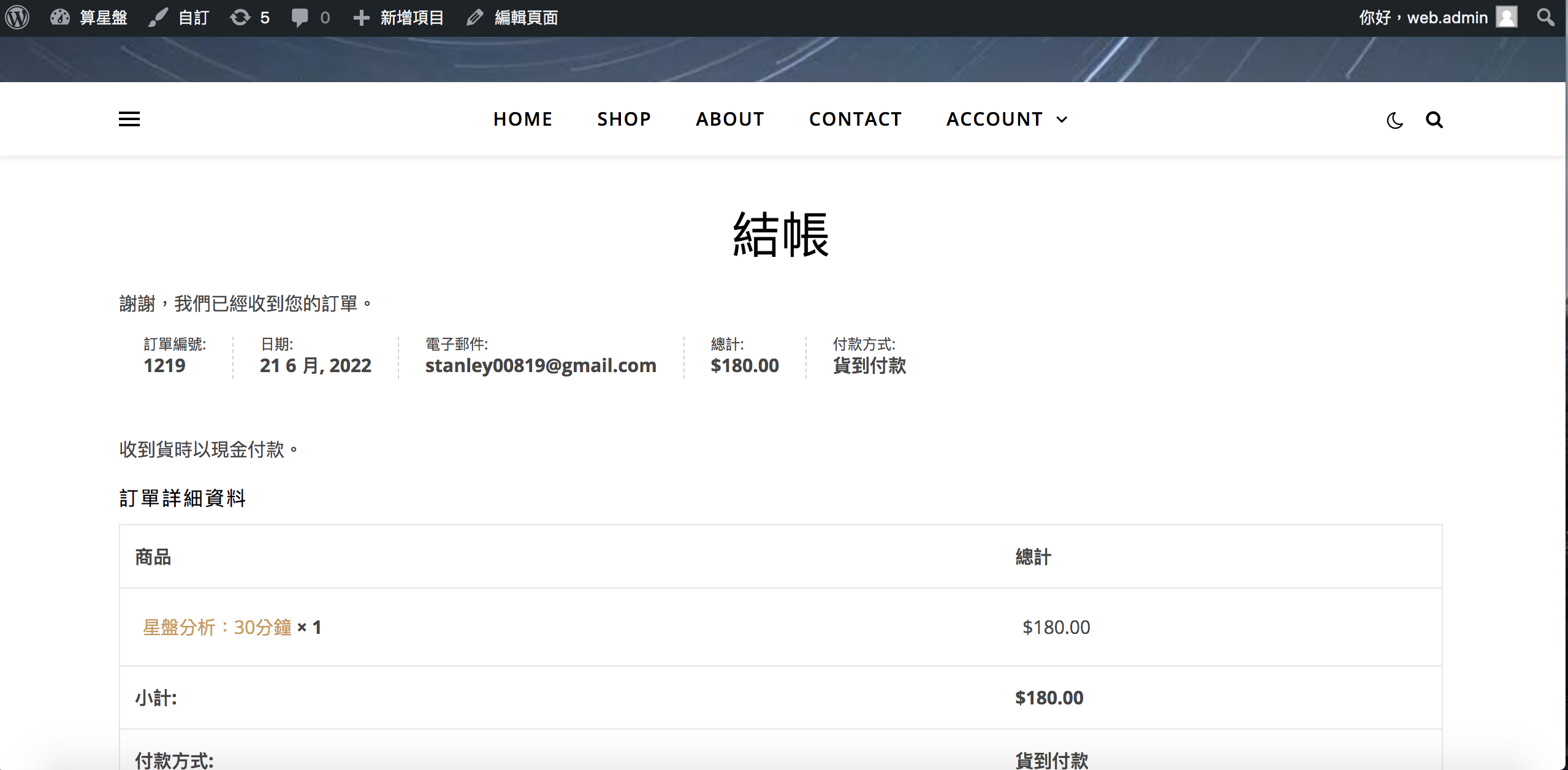Image resolution: width=1568 pixels, height=770 pixels.
Task: Open the comments bubble icon
Action: tap(300, 17)
